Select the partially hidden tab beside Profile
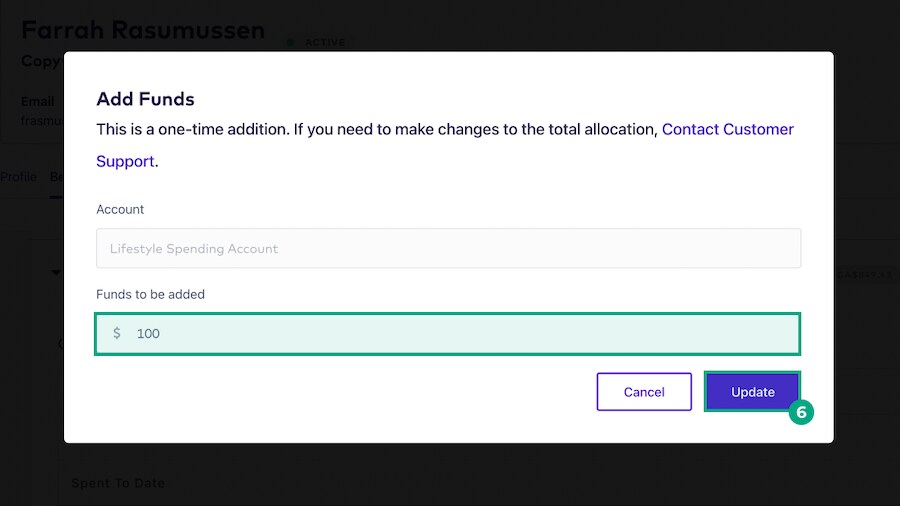 click(x=56, y=177)
